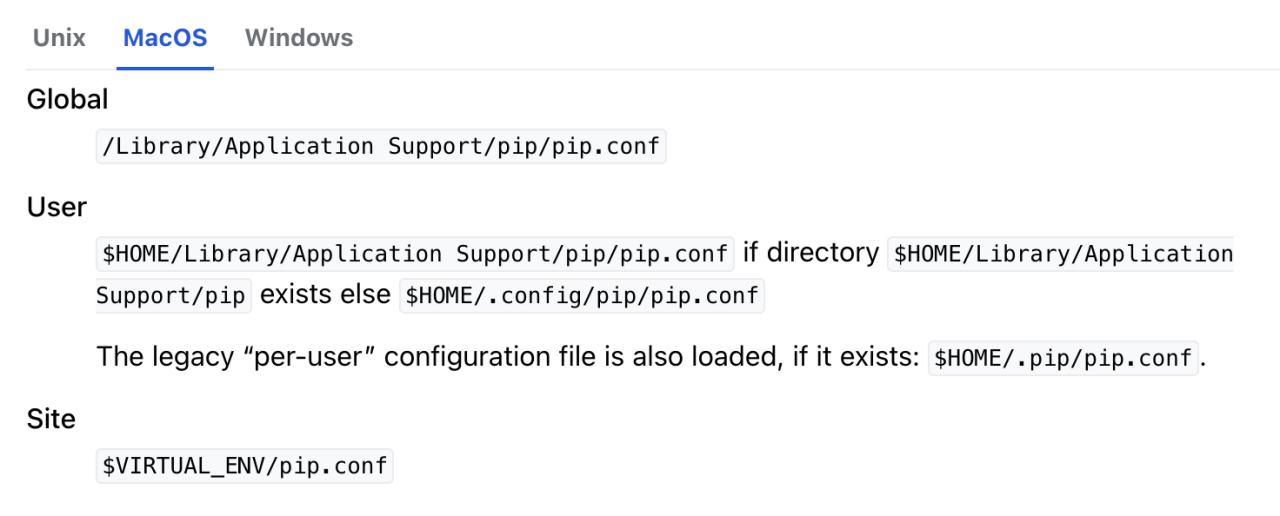Click the words "exists else"

[x=325, y=296]
